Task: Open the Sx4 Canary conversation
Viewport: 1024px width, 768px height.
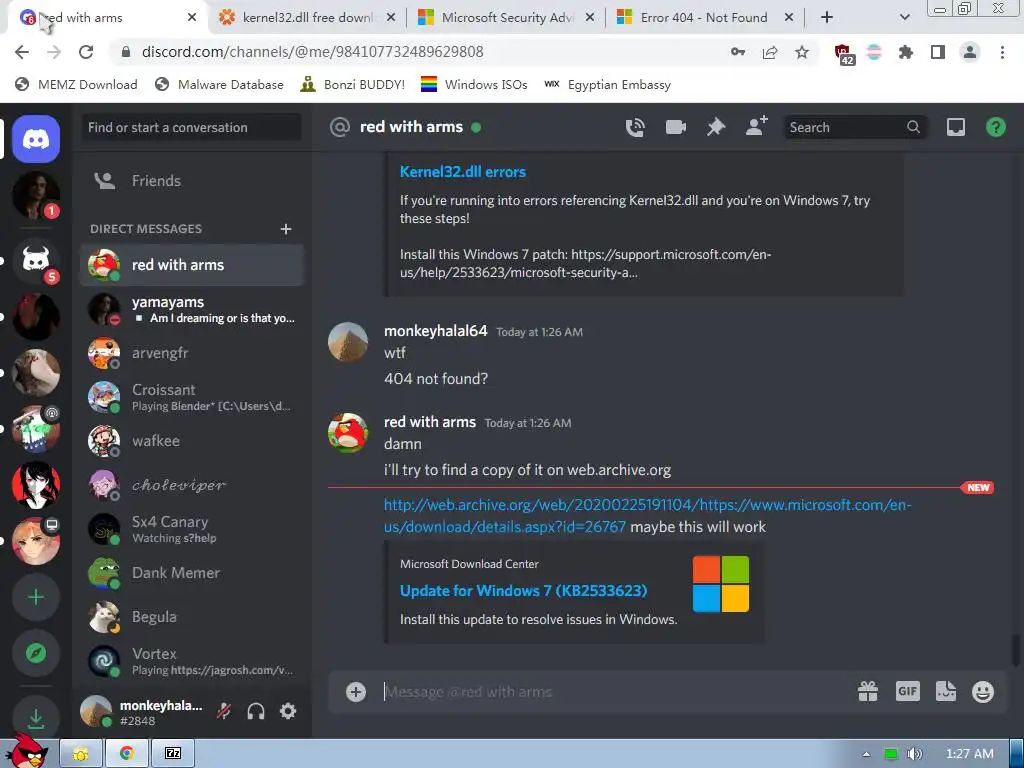Action: [x=192, y=529]
